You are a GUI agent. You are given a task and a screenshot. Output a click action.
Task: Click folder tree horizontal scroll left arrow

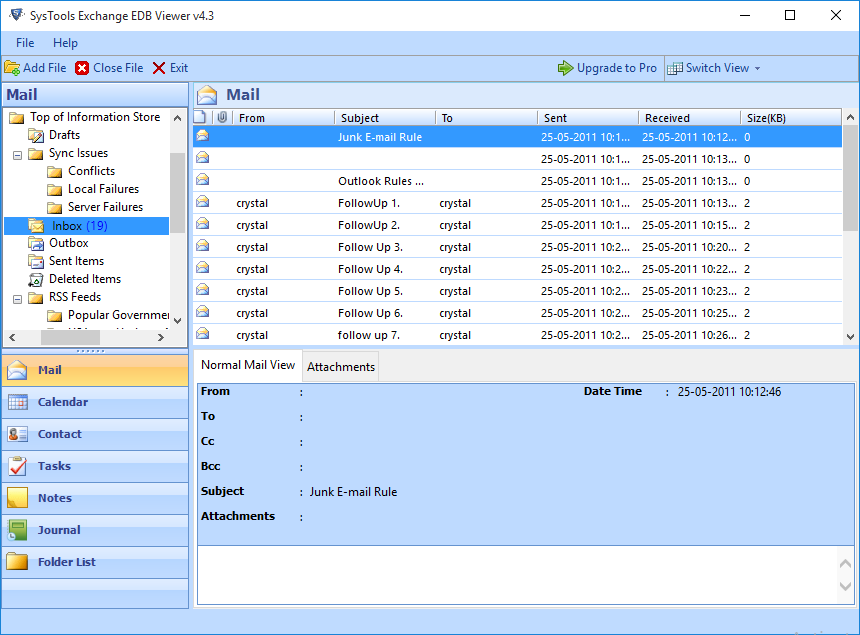click(x=13, y=337)
